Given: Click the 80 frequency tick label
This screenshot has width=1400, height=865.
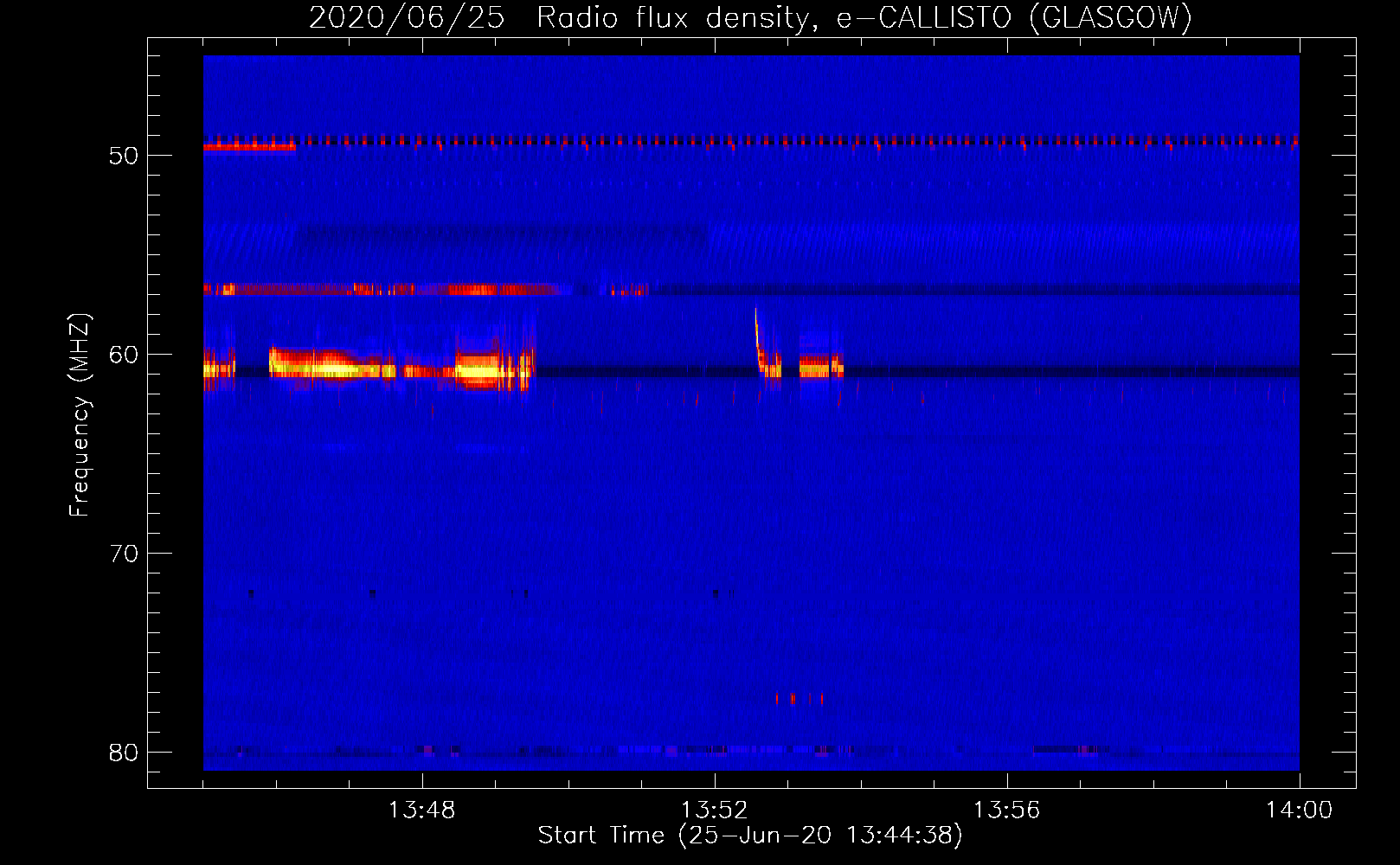Looking at the screenshot, I should point(124,753).
